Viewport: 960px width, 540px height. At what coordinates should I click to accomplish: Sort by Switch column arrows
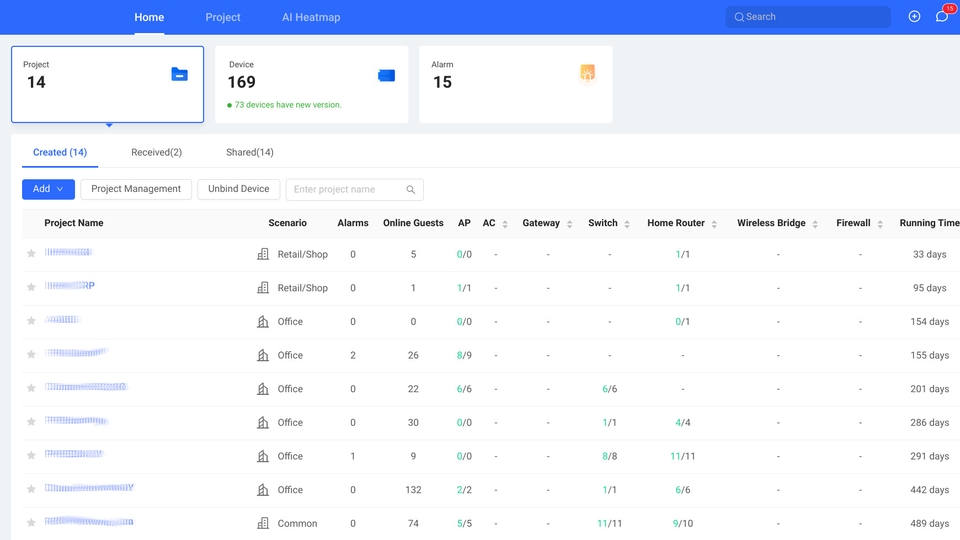pyautogui.click(x=627, y=224)
